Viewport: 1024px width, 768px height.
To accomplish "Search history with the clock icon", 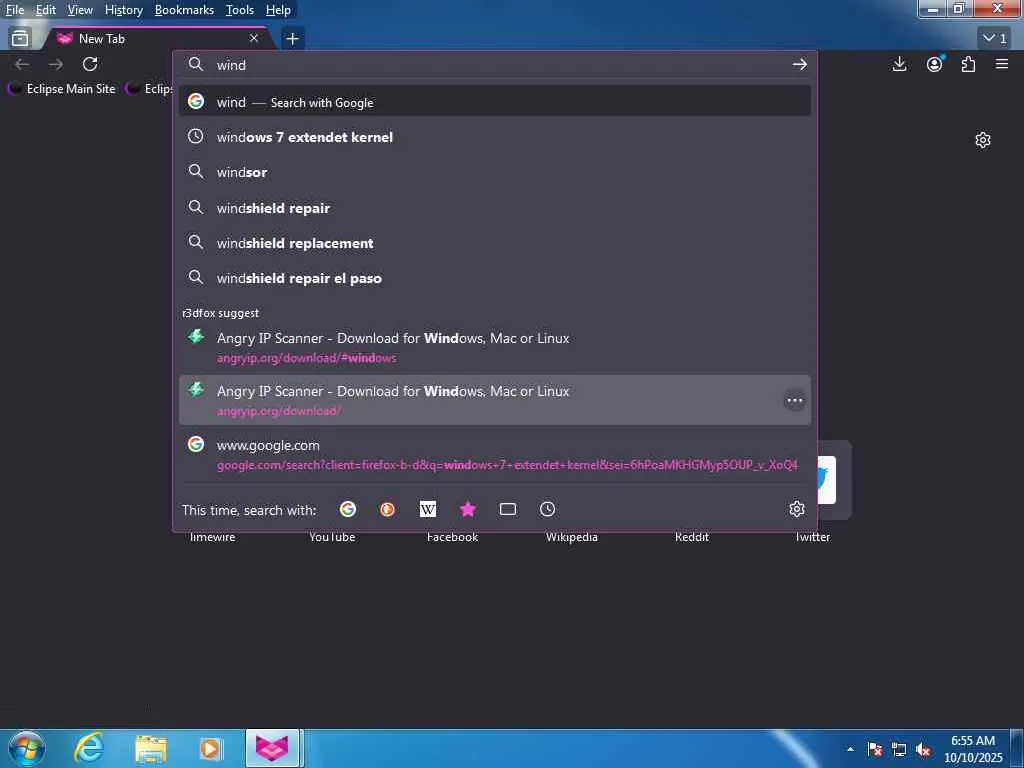I will click(x=547, y=509).
